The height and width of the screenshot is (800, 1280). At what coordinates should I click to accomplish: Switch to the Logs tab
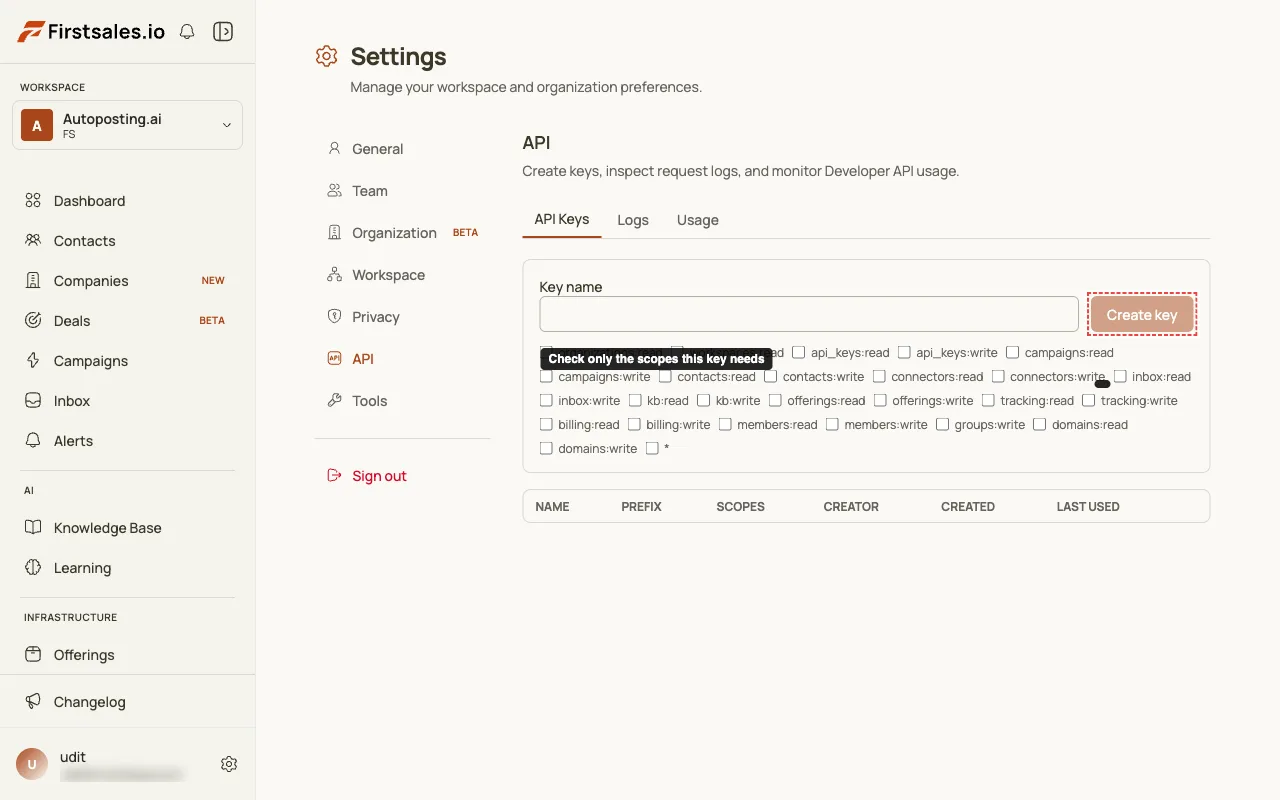point(633,220)
